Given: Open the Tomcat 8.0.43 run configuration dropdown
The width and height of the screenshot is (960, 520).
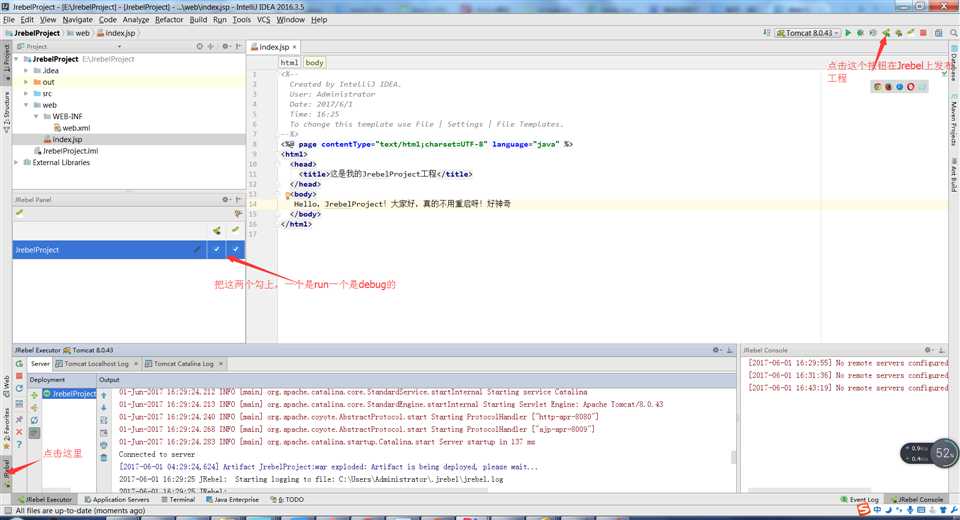Looking at the screenshot, I should pos(808,33).
